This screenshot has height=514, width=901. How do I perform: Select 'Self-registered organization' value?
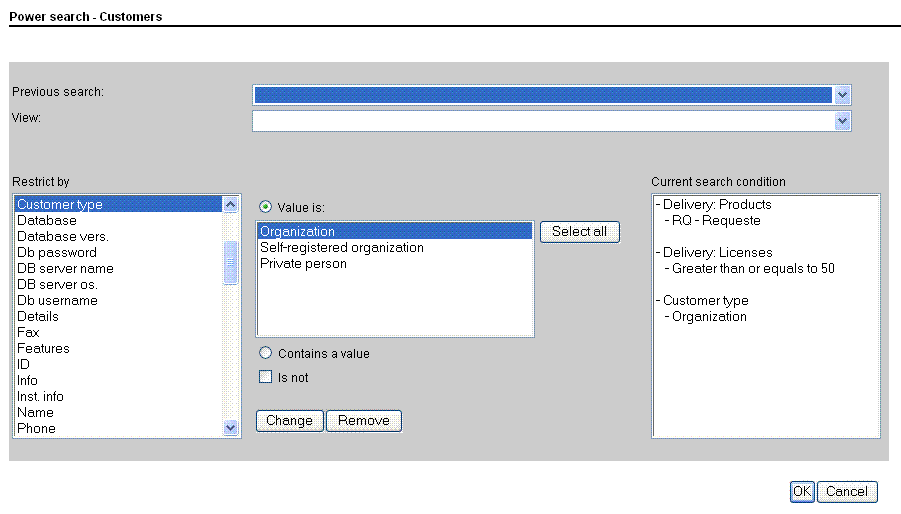(342, 248)
